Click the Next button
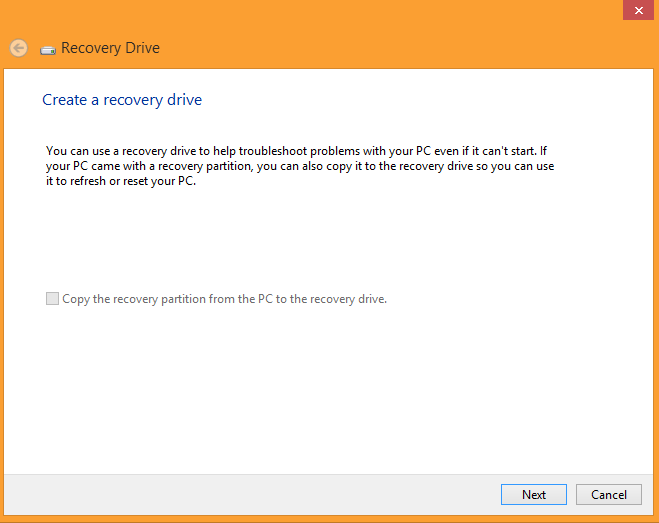Image resolution: width=659 pixels, height=523 pixels. tap(534, 494)
